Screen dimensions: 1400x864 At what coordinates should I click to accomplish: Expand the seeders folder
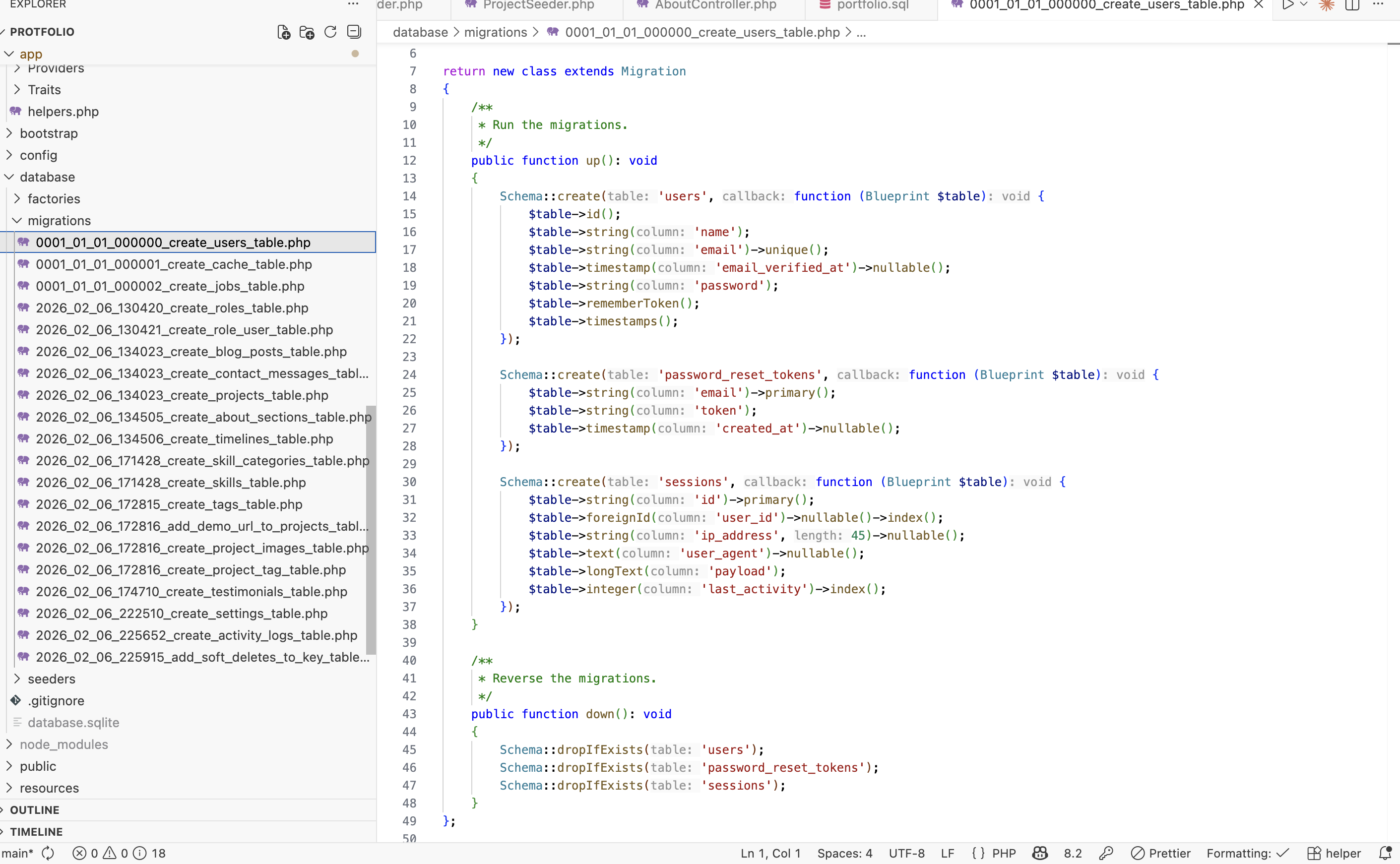pyautogui.click(x=52, y=679)
